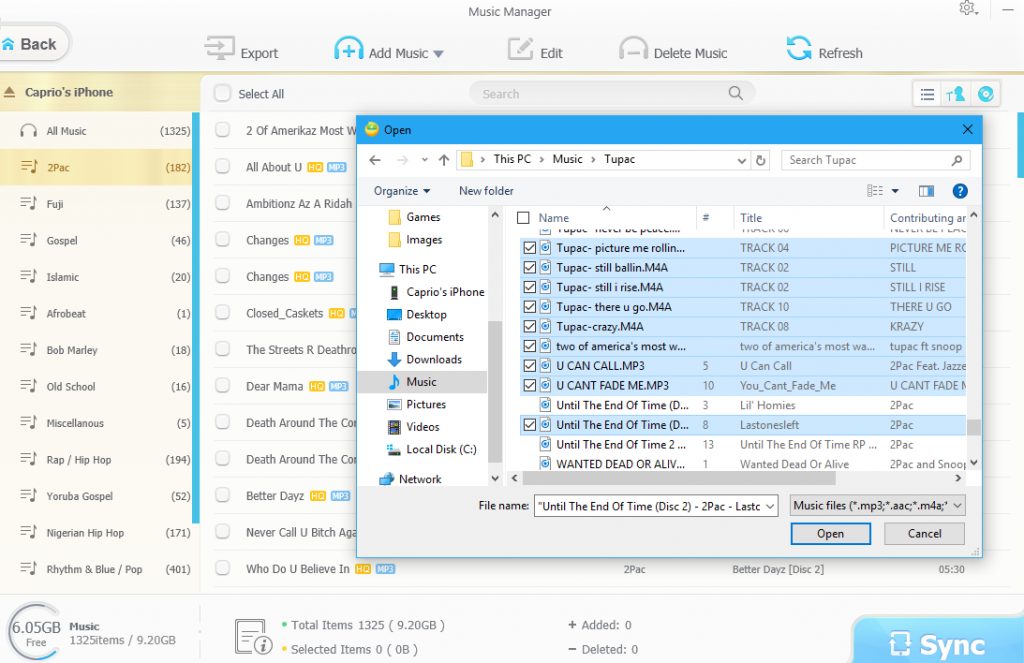Click the navigation pane vertical scrollbar
The image size is (1024, 663).
(495, 391)
